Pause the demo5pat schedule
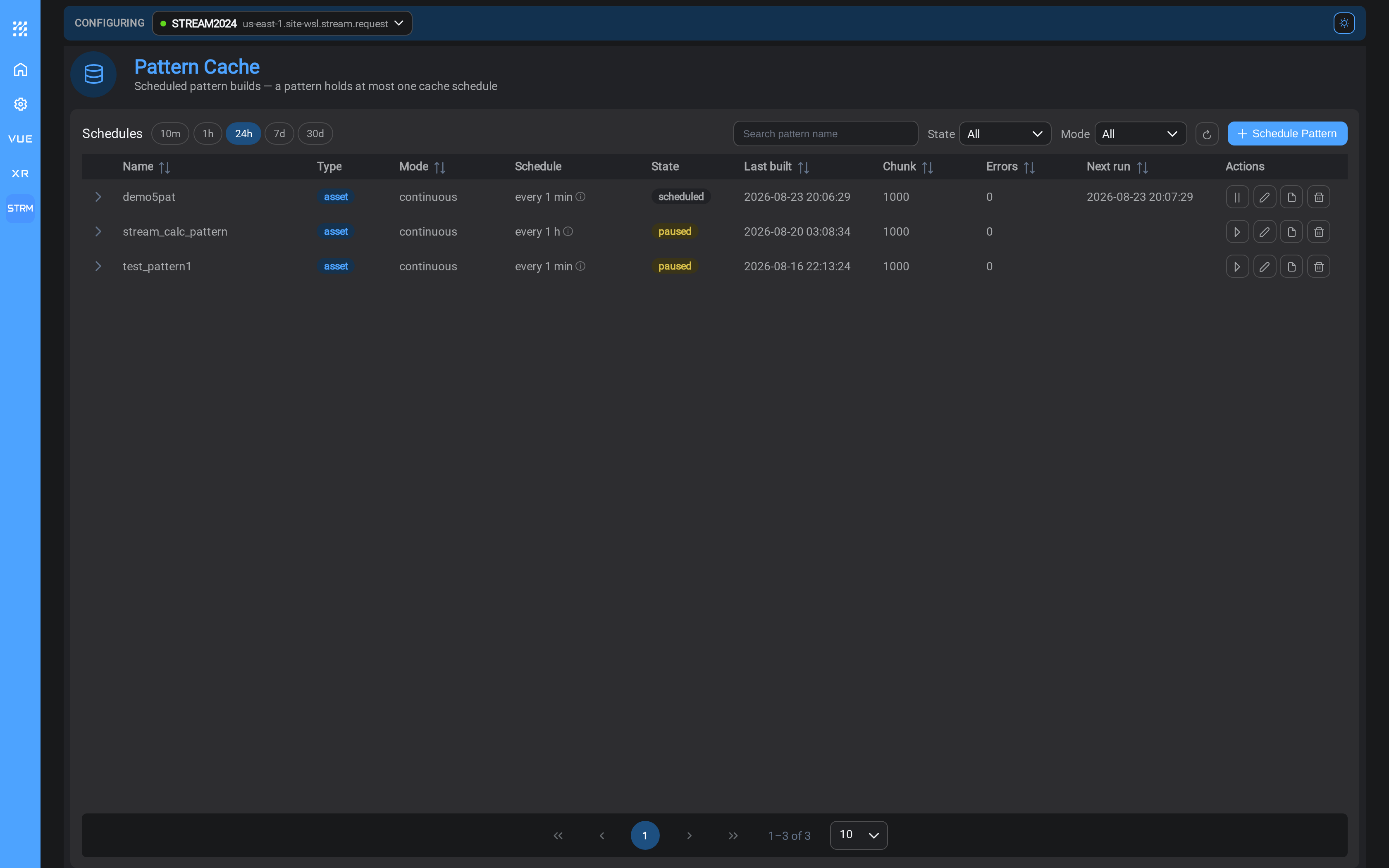The image size is (1389, 868). point(1237,197)
